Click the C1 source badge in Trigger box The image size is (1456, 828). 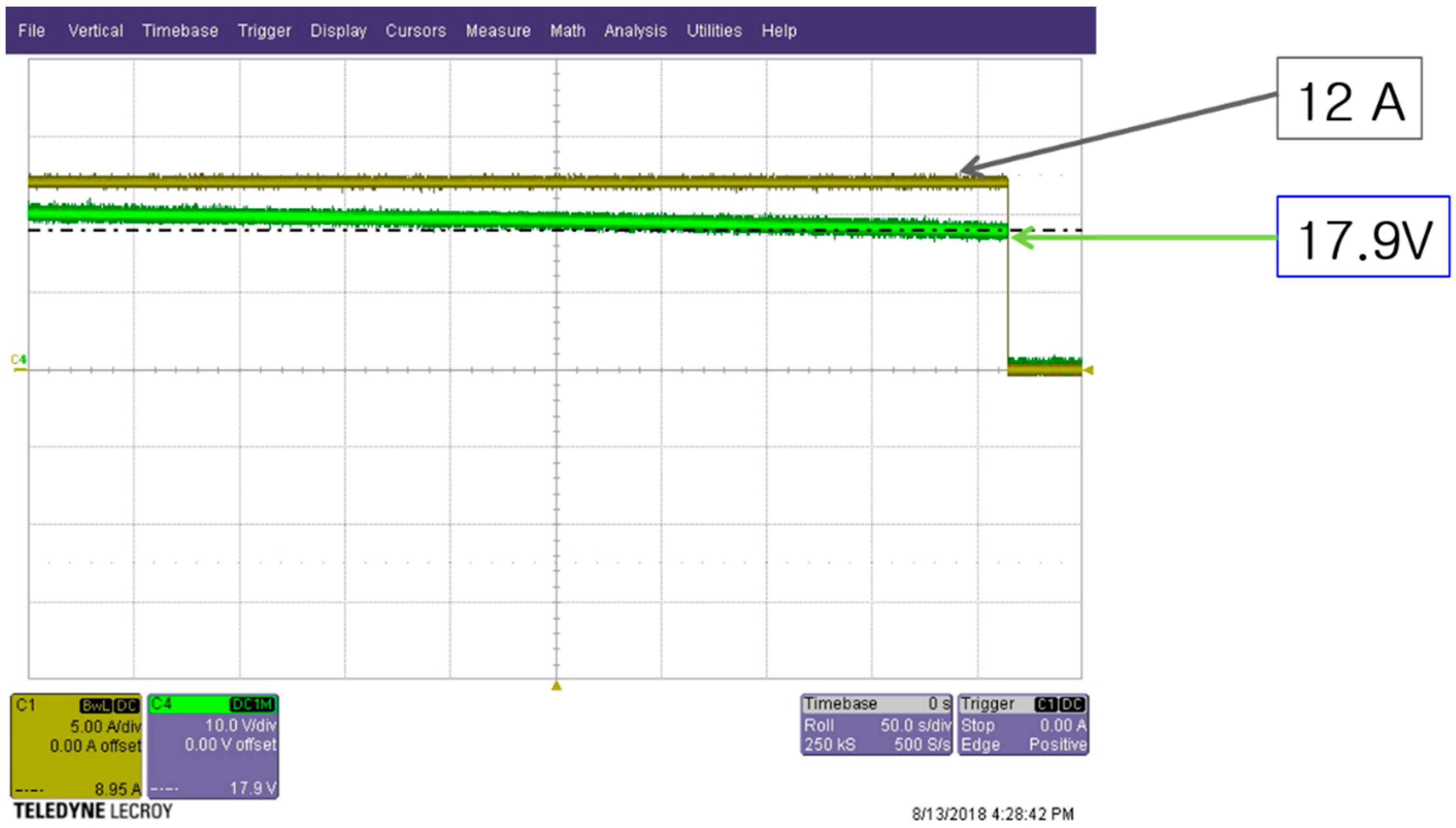click(1046, 705)
